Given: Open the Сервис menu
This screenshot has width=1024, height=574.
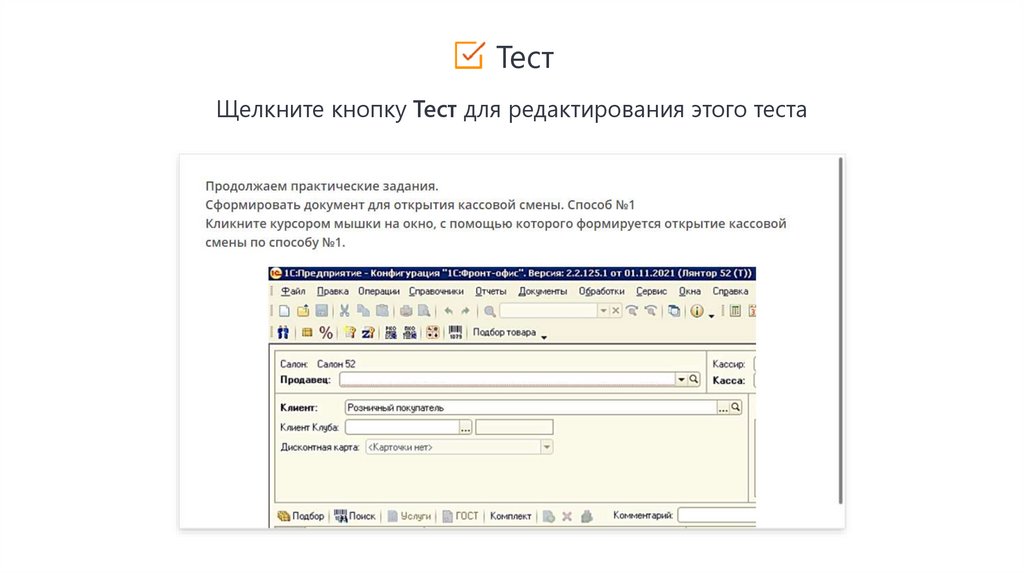Looking at the screenshot, I should pos(651,291).
